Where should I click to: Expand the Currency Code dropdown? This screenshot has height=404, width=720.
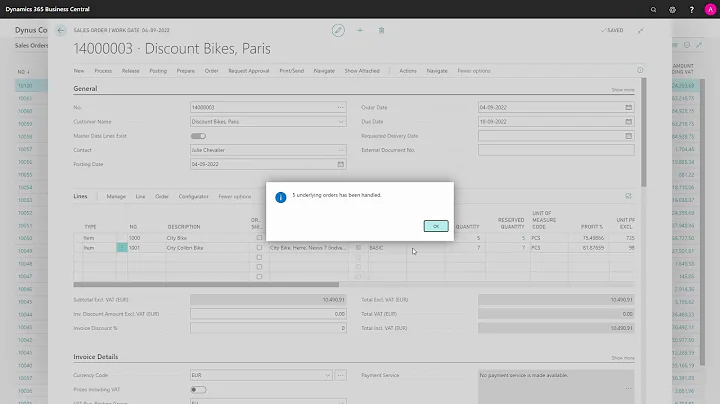(327, 375)
